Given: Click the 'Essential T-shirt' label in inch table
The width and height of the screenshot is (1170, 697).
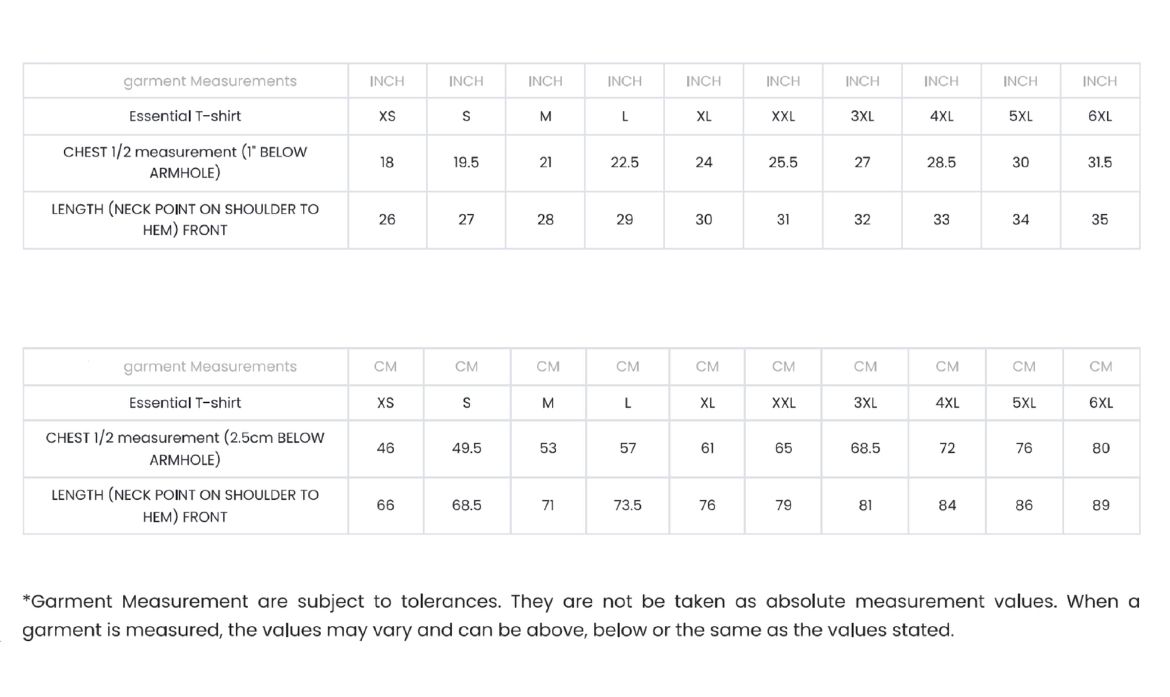Looking at the screenshot, I should [185, 116].
